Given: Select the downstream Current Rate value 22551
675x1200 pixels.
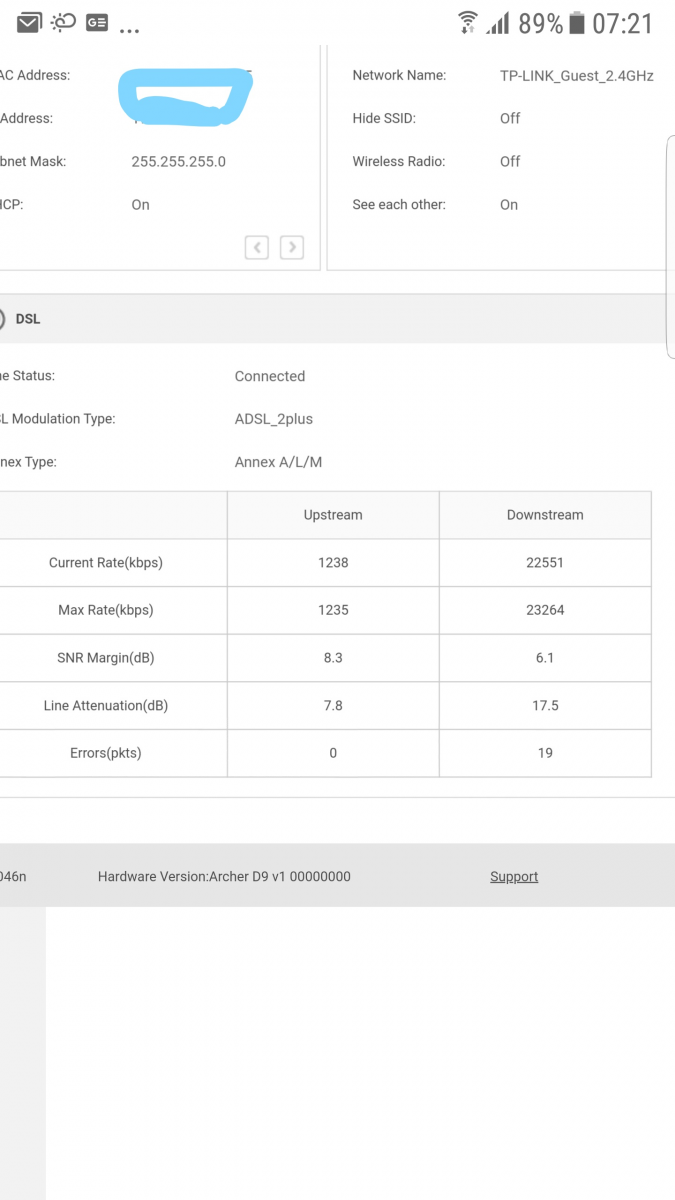Looking at the screenshot, I should [545, 562].
